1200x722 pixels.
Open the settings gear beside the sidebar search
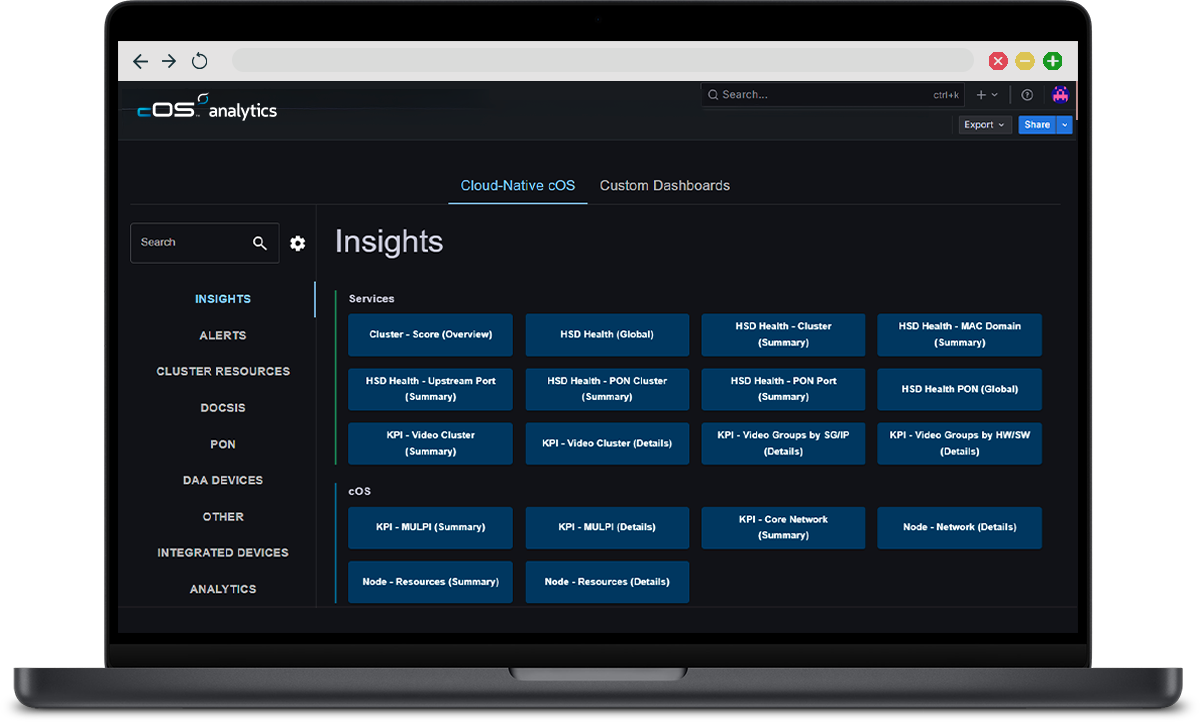pyautogui.click(x=297, y=243)
